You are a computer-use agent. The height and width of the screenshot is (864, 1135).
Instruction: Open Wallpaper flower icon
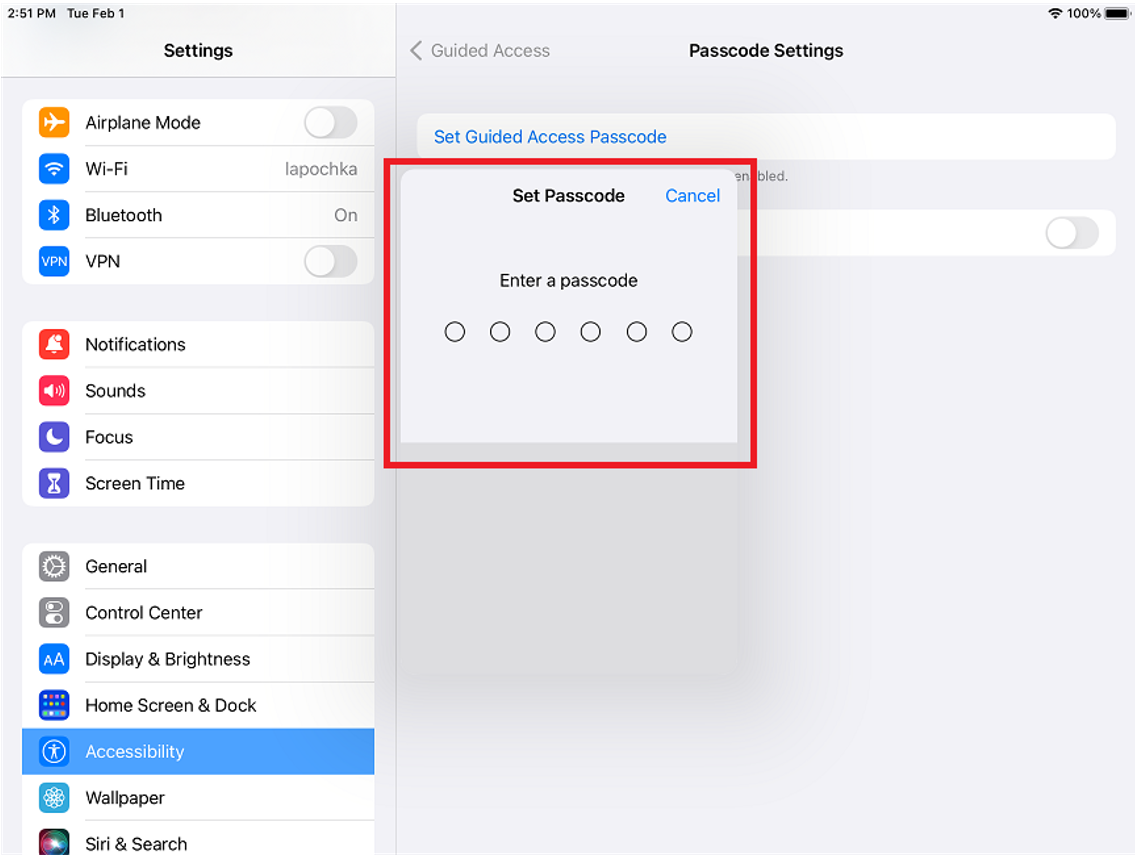(x=54, y=798)
